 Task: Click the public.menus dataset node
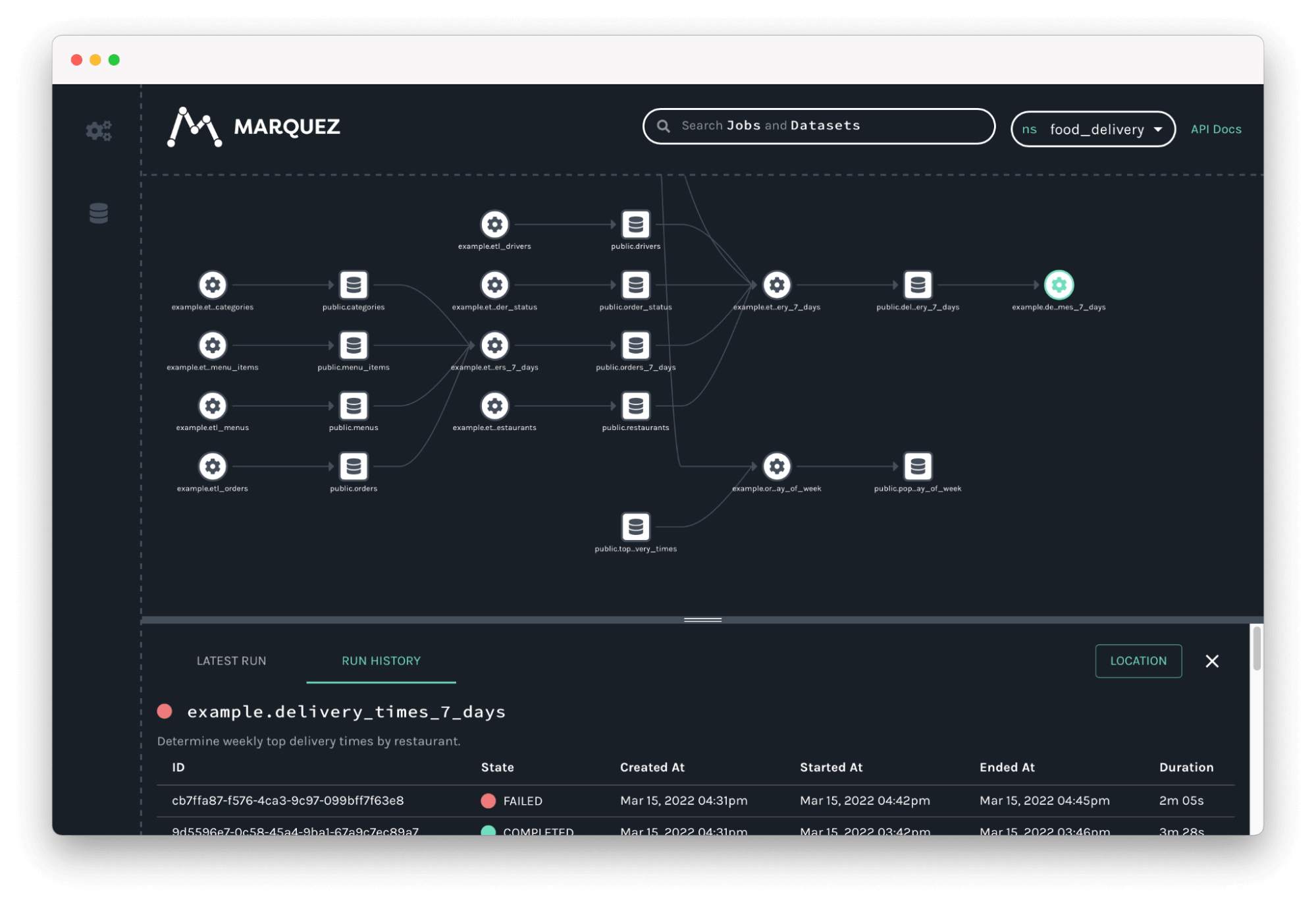point(354,406)
